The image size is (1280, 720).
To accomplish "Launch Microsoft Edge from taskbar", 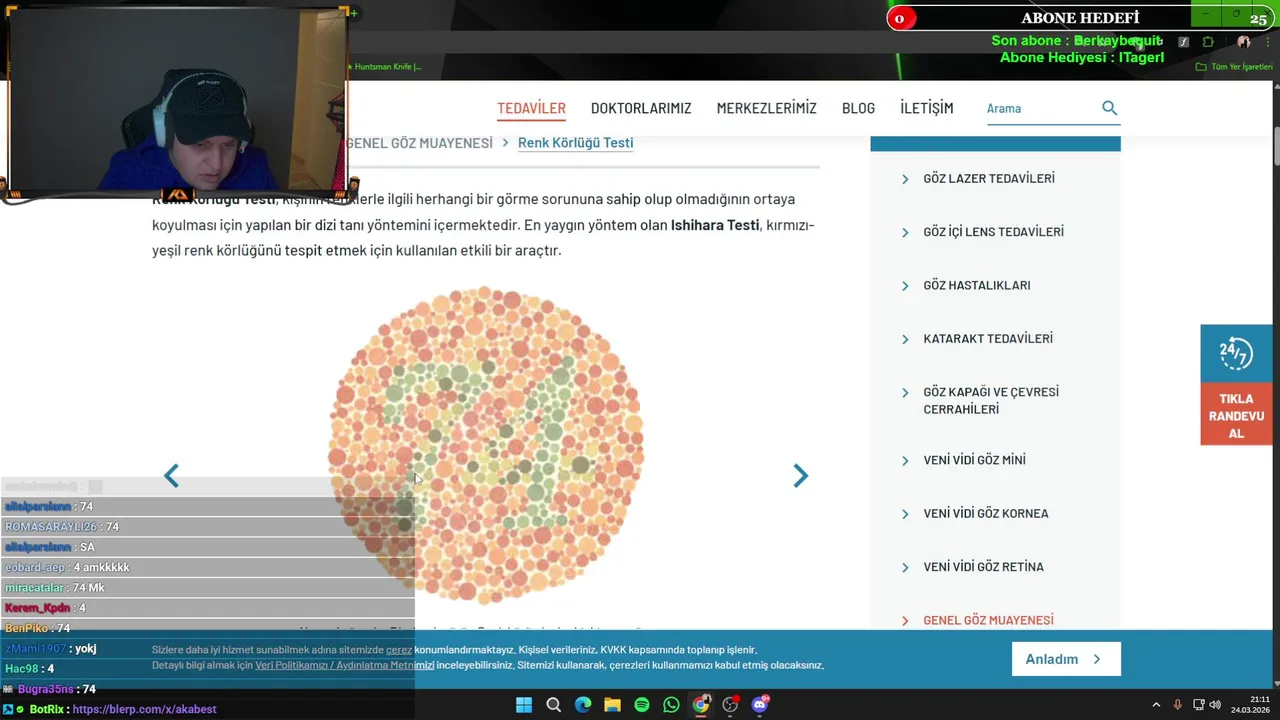I will (583, 705).
